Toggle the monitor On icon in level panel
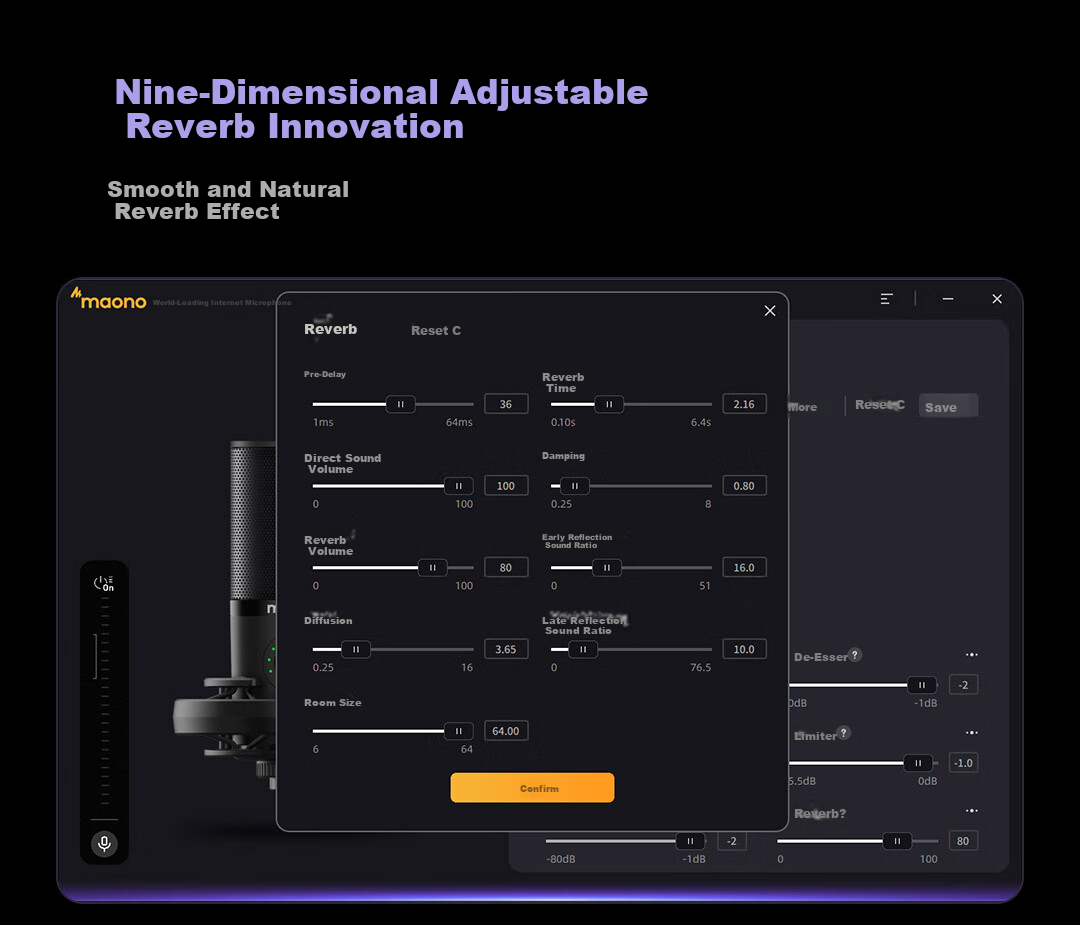 click(104, 583)
